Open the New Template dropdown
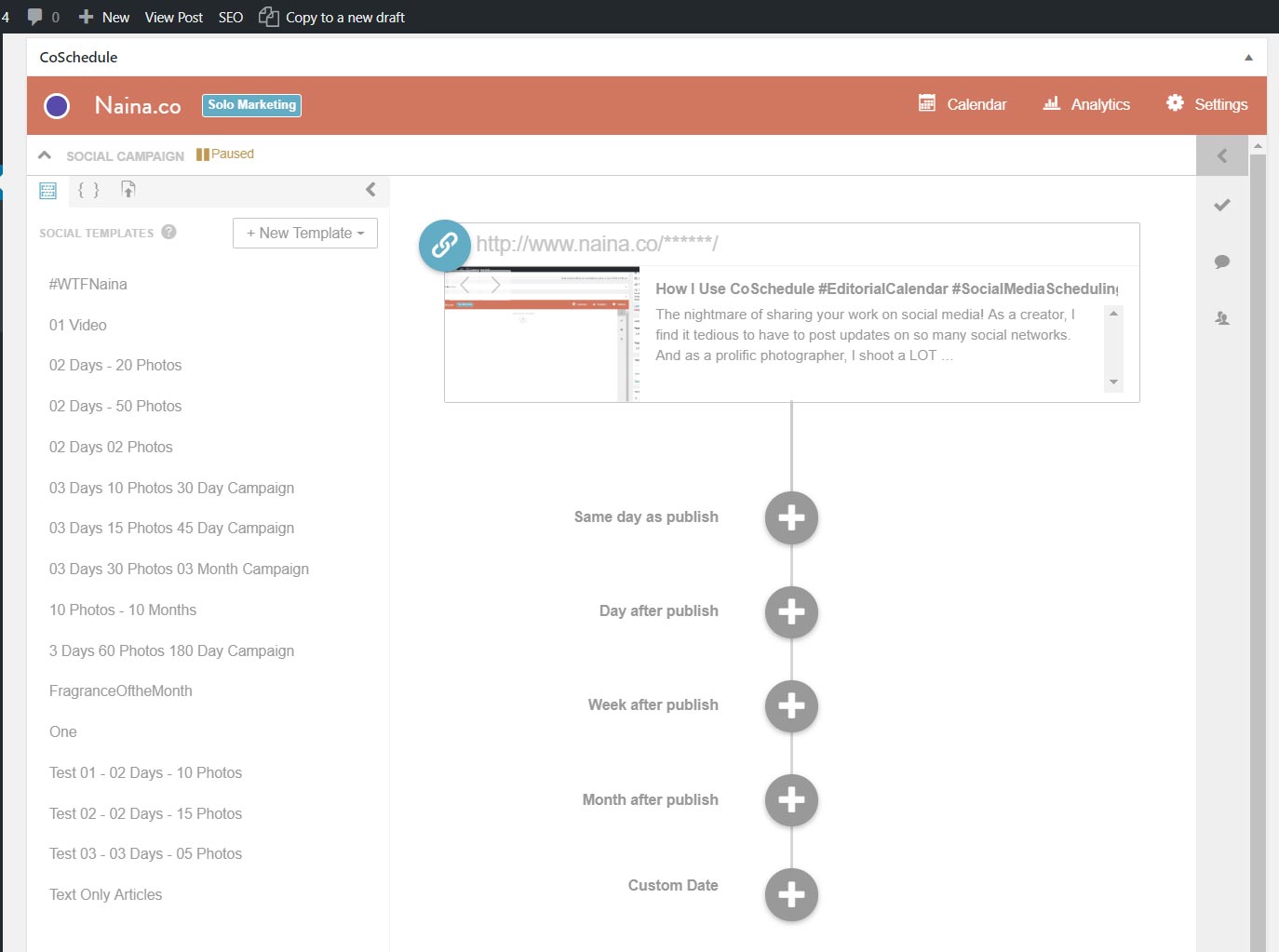The height and width of the screenshot is (952, 1279). point(305,233)
